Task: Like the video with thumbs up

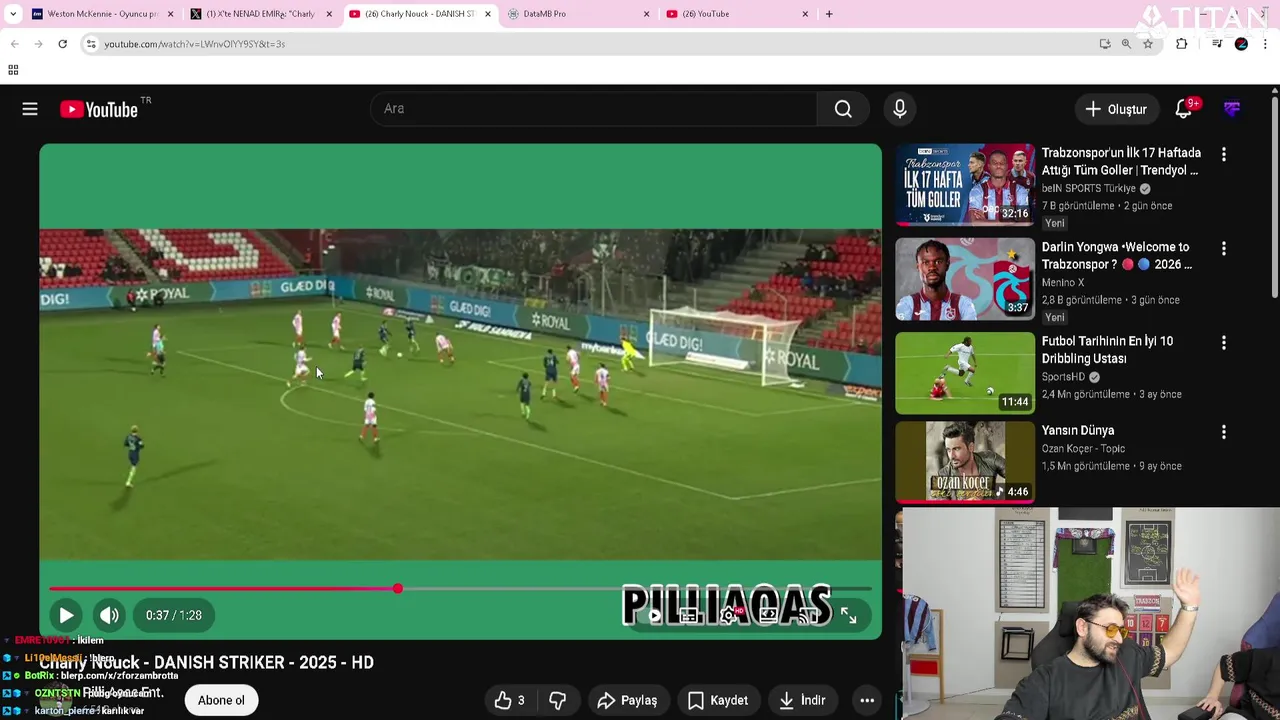Action: pos(511,700)
